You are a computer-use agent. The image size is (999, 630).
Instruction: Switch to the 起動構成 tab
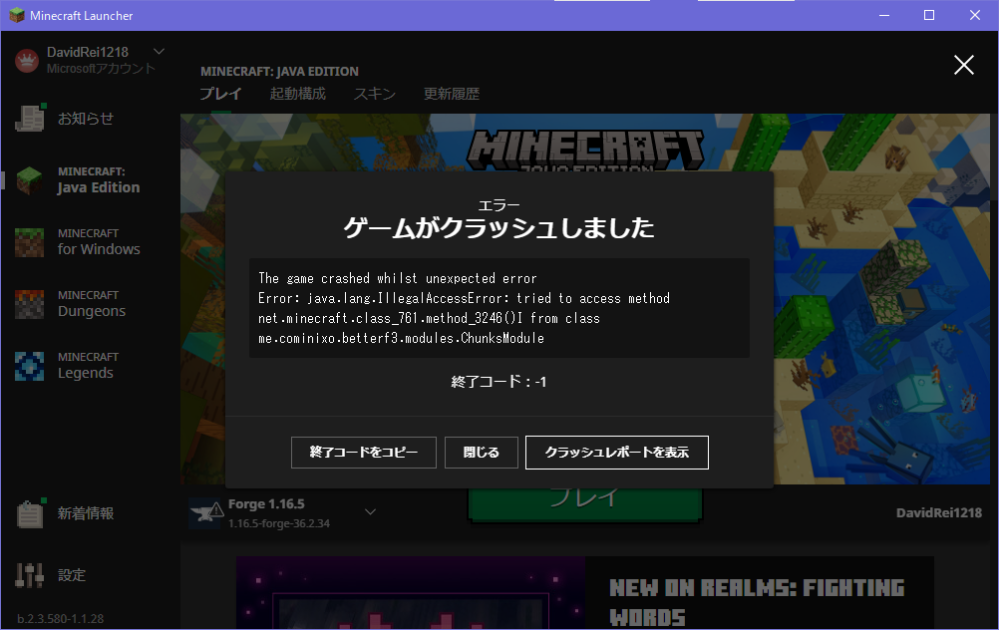tap(298, 94)
